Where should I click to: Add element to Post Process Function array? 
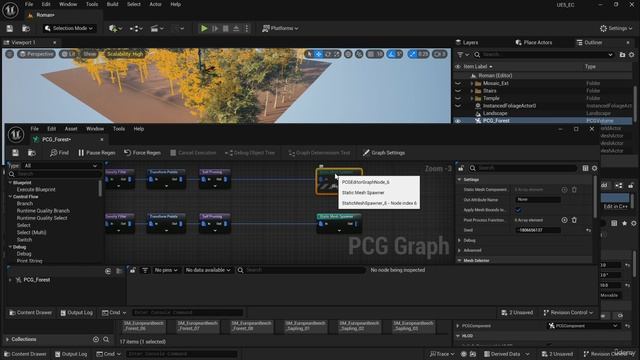[x=564, y=220]
